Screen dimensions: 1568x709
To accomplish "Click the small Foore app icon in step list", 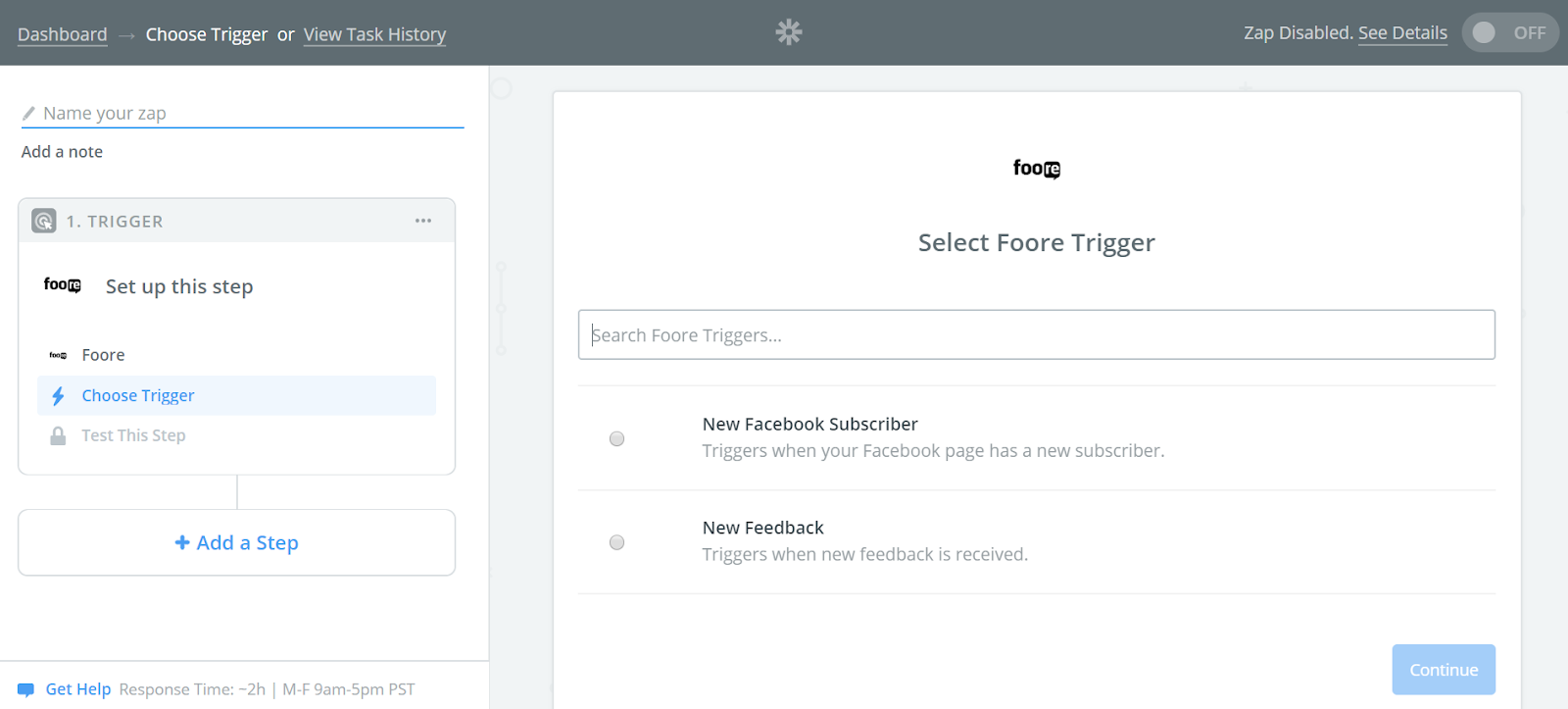I will pos(58,355).
